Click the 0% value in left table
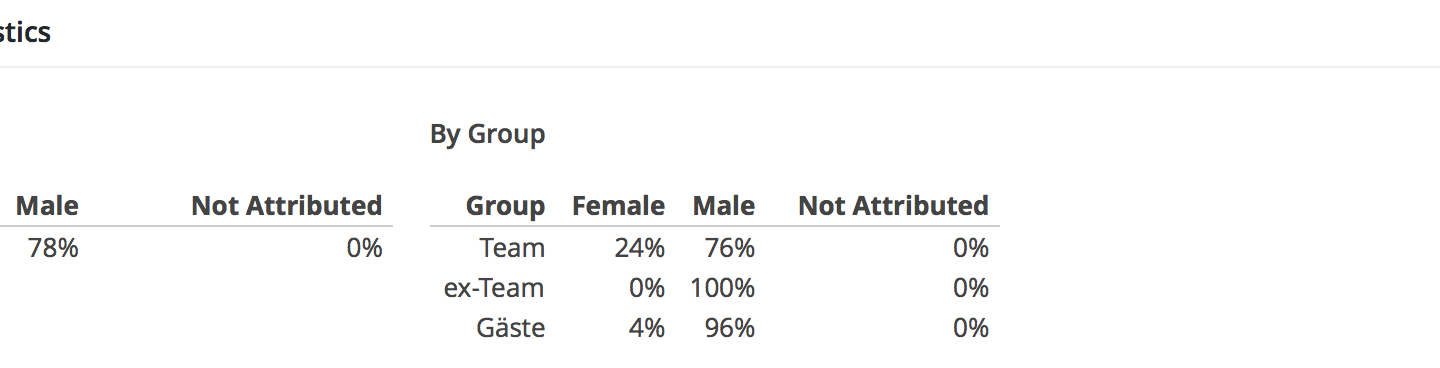This screenshot has height=368, width=1440. pyautogui.click(x=365, y=248)
